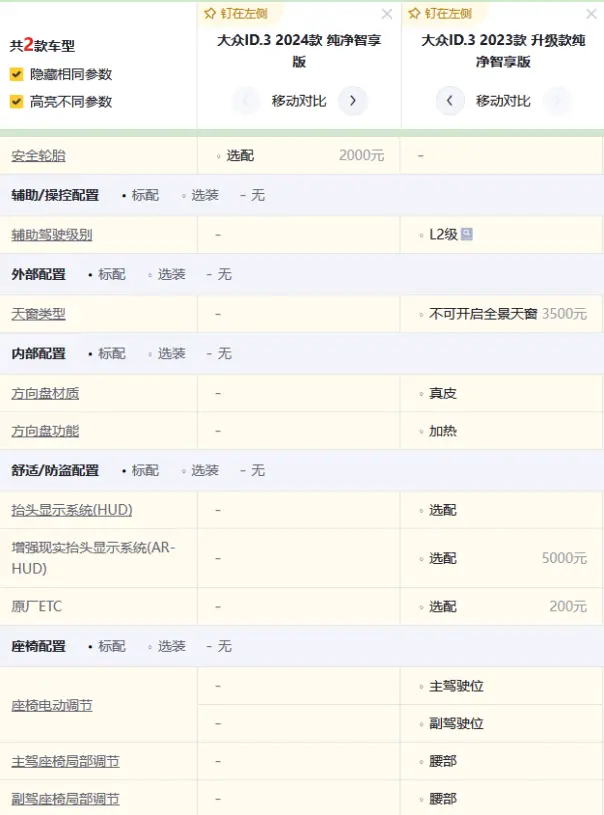Click the 共2款车型 count label

coord(42,45)
